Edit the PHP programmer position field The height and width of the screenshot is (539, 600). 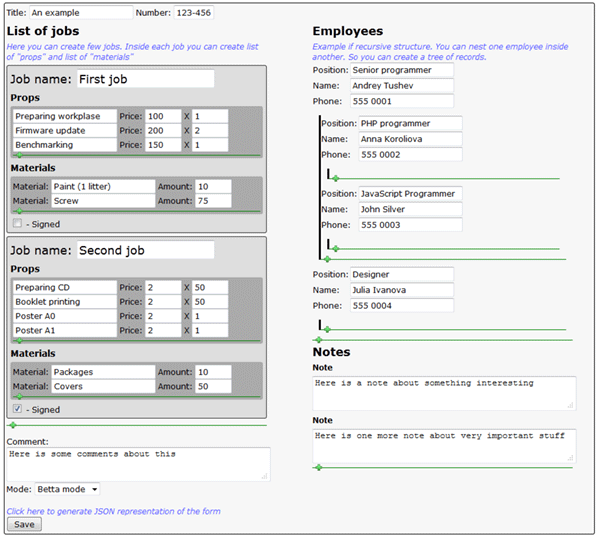point(410,123)
